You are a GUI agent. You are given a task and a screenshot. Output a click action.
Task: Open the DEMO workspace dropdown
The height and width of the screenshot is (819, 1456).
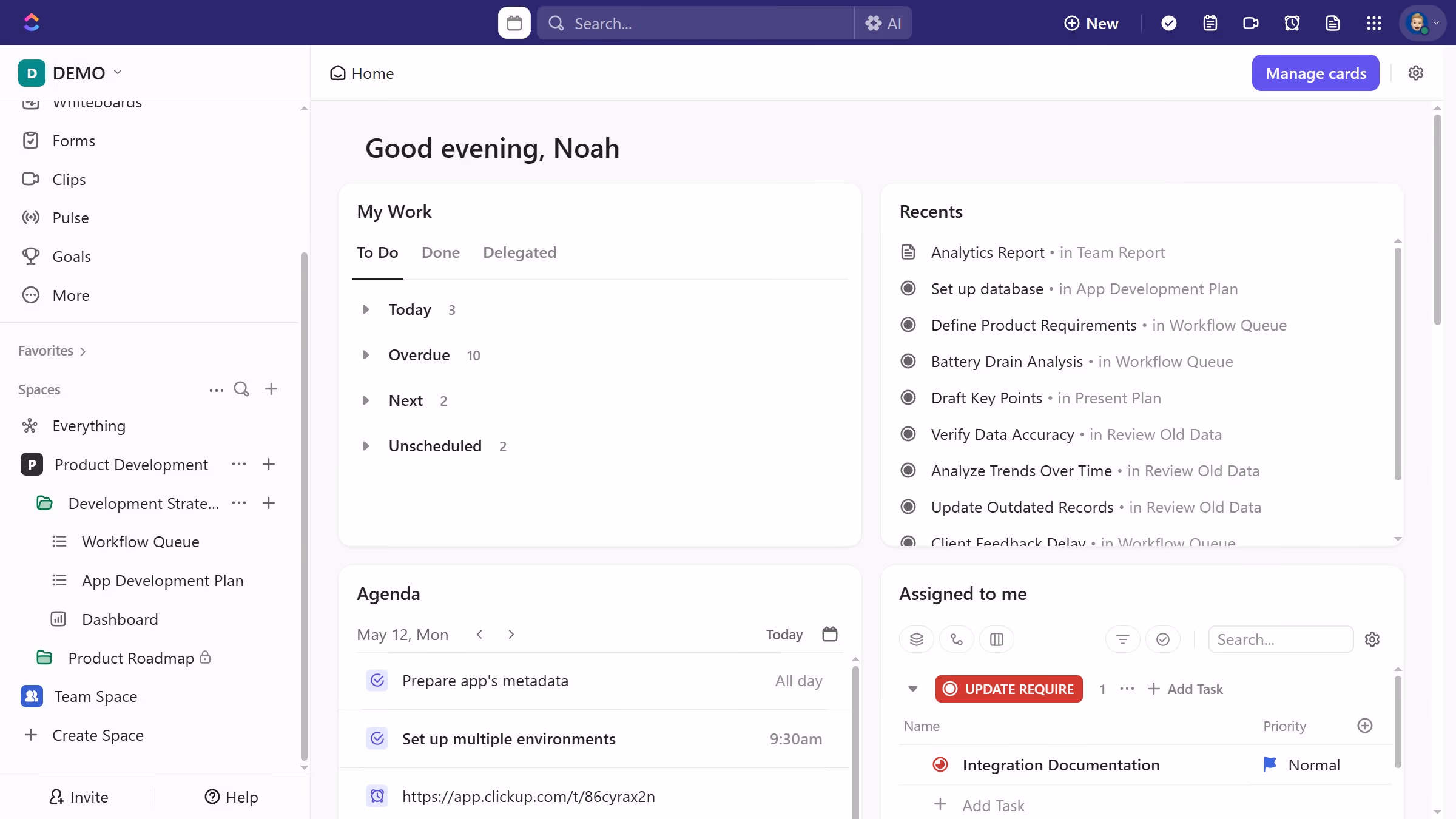pyautogui.click(x=70, y=73)
